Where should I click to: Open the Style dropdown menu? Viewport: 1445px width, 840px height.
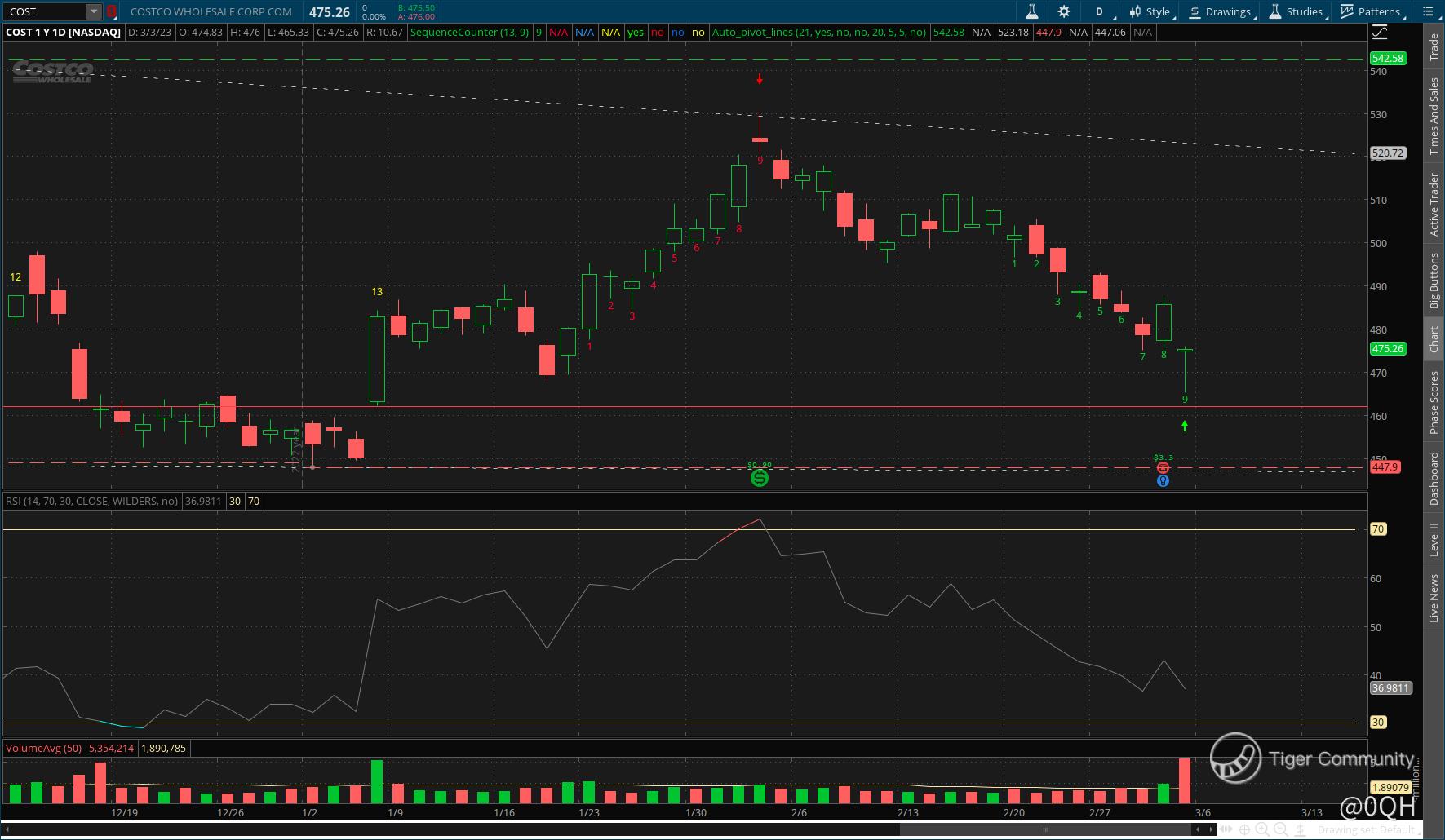pos(1151,11)
